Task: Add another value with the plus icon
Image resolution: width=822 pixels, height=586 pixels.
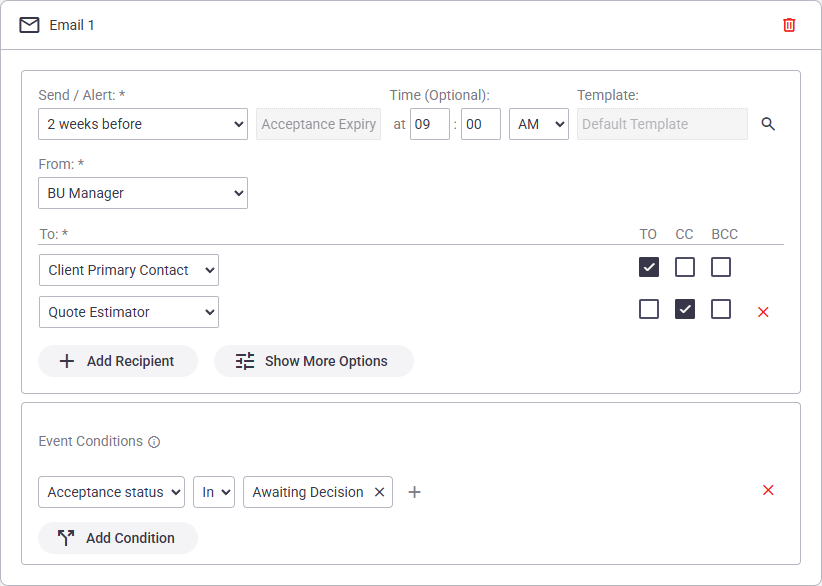Action: tap(414, 492)
